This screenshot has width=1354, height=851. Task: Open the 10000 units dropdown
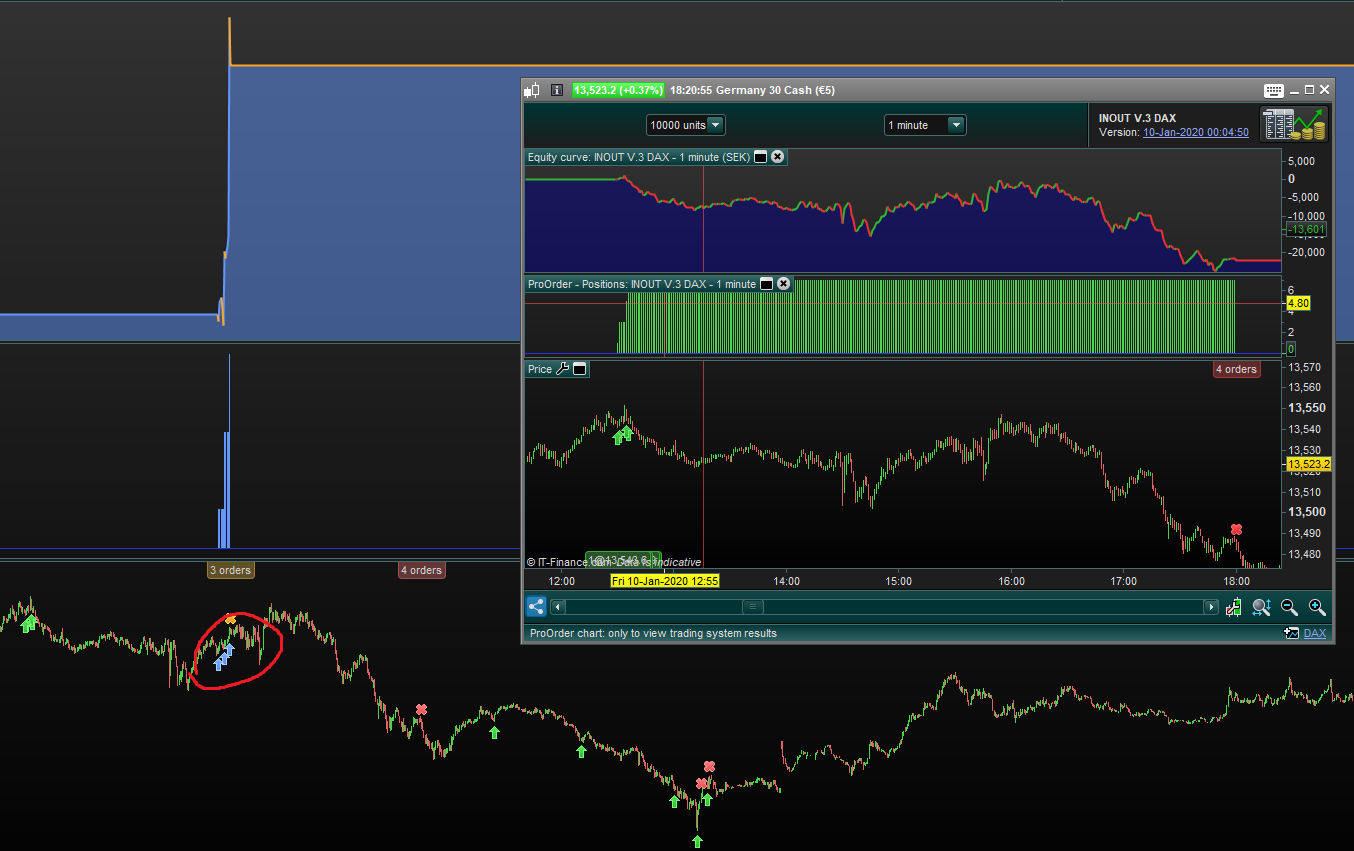point(686,125)
